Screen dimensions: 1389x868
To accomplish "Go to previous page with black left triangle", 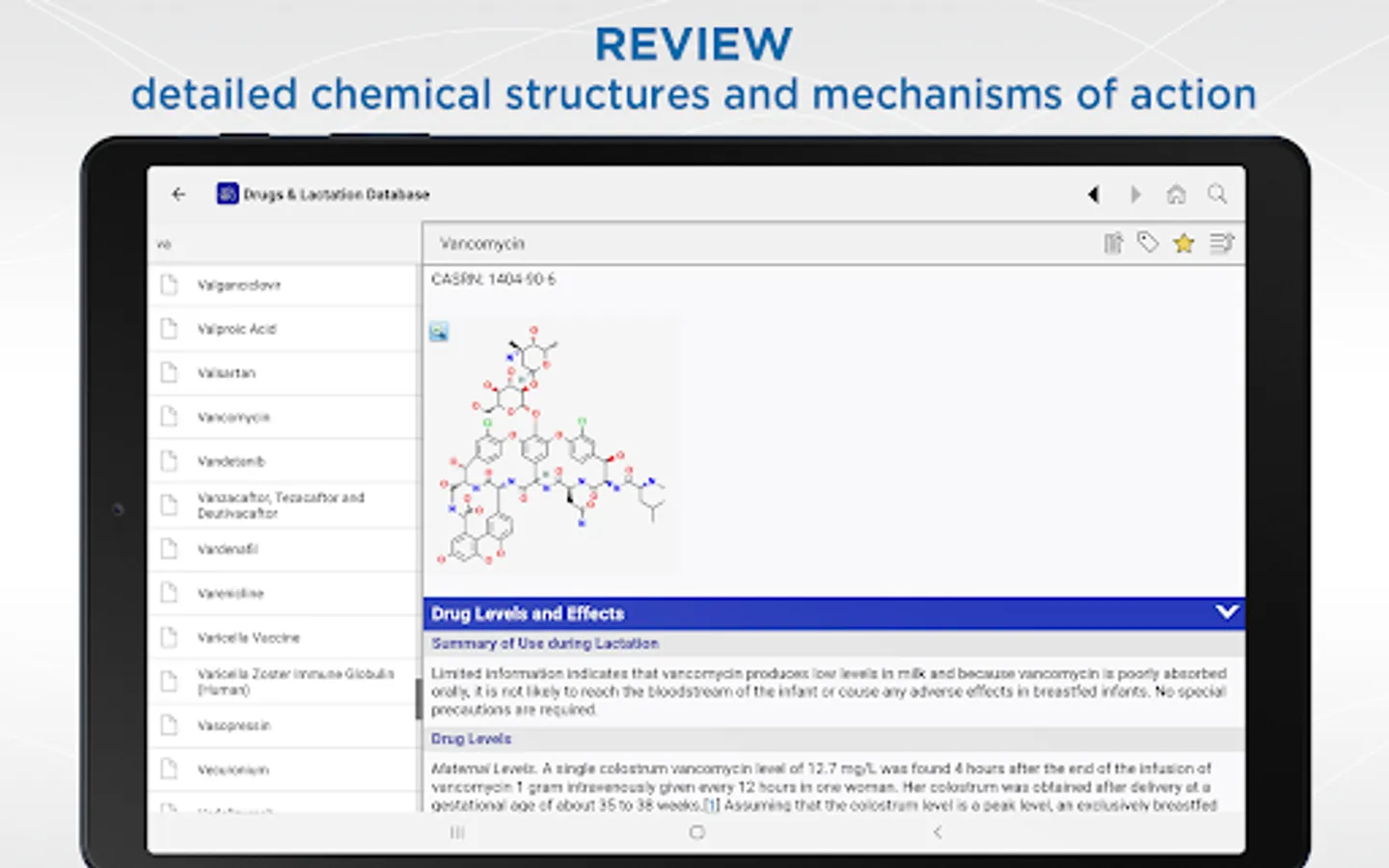I will pos(1094,195).
